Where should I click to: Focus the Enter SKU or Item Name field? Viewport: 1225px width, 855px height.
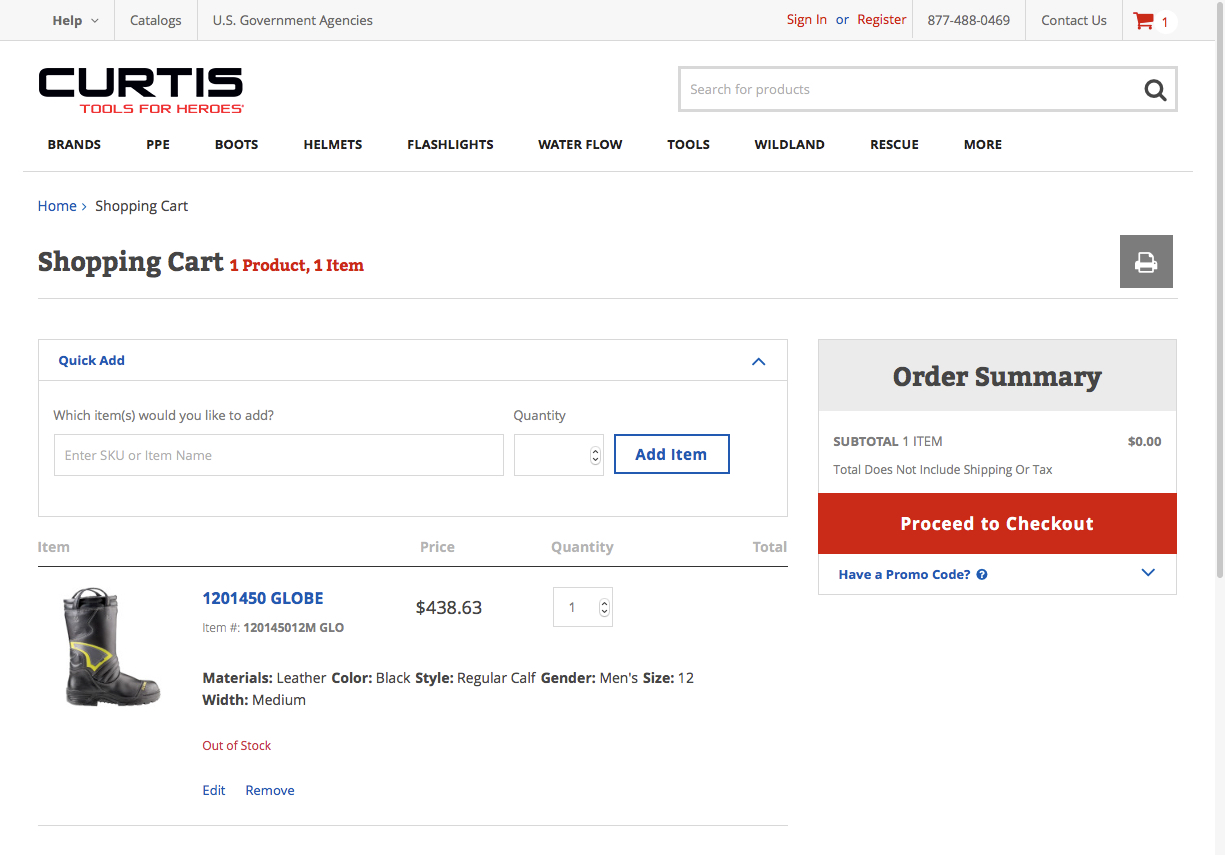click(278, 455)
